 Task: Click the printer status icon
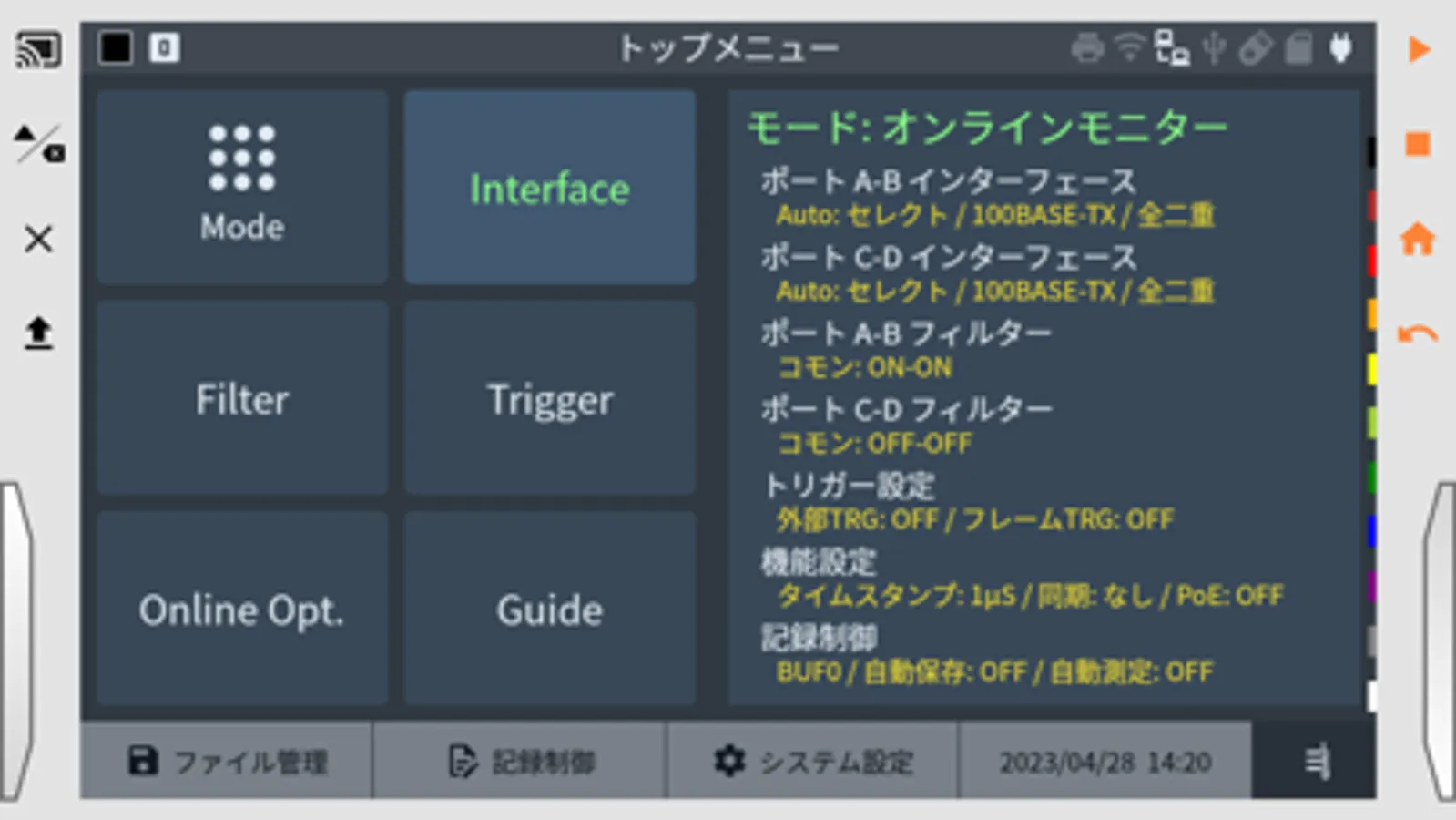(x=1087, y=47)
